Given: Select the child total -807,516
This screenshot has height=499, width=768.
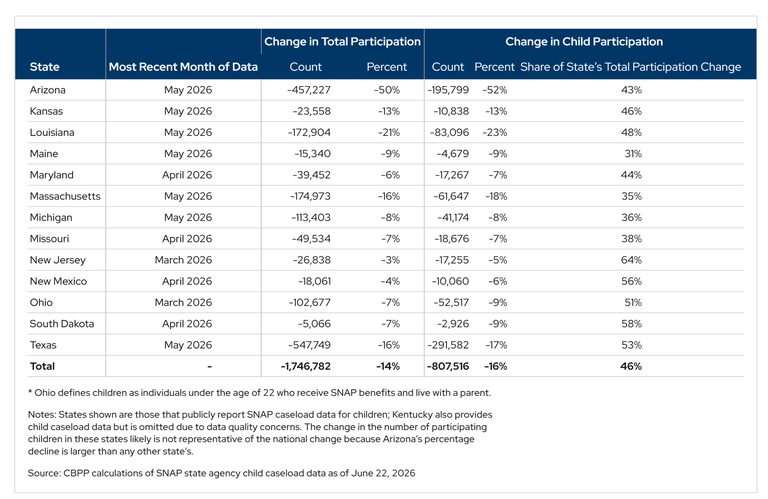Looking at the screenshot, I should click(x=448, y=366).
